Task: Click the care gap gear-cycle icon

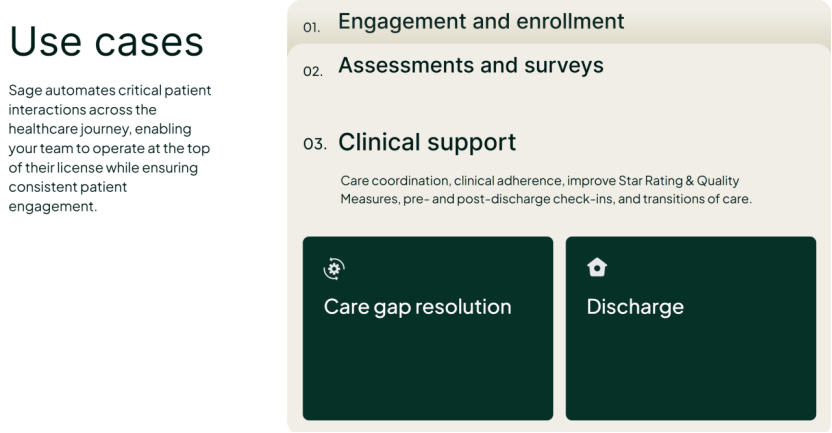Action: point(334,268)
